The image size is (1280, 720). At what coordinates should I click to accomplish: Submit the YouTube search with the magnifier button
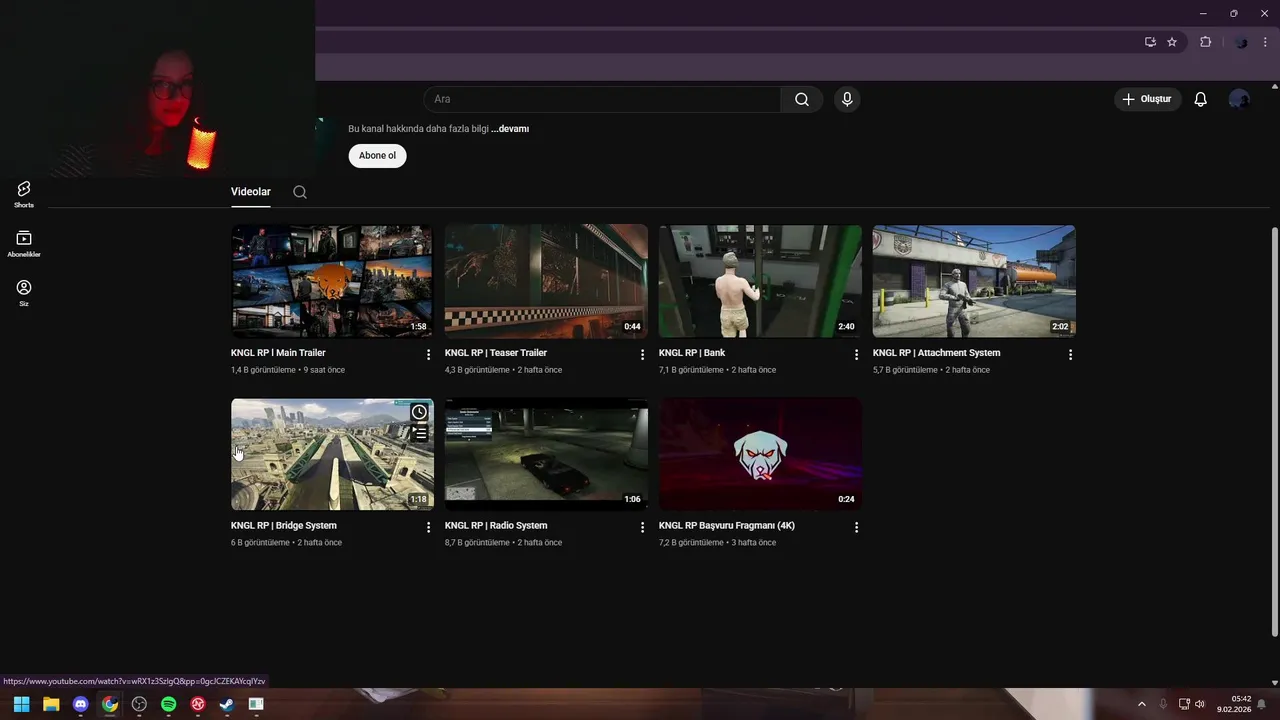coord(801,99)
